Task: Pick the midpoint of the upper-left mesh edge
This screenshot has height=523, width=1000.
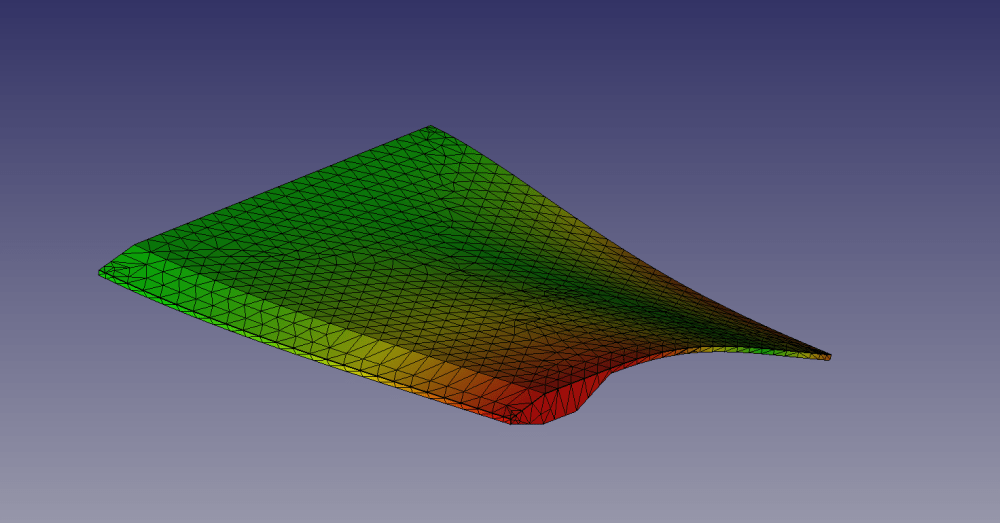Action: [282, 184]
